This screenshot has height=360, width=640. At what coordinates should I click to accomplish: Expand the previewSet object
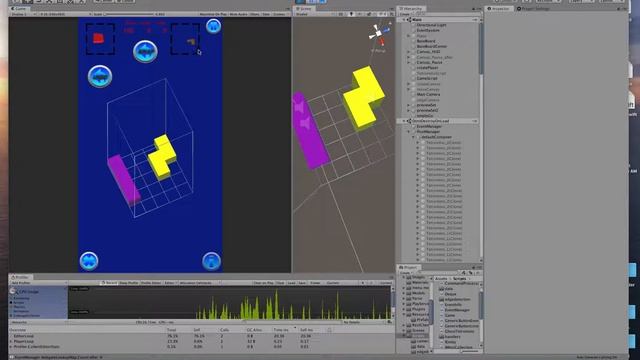tap(409, 105)
